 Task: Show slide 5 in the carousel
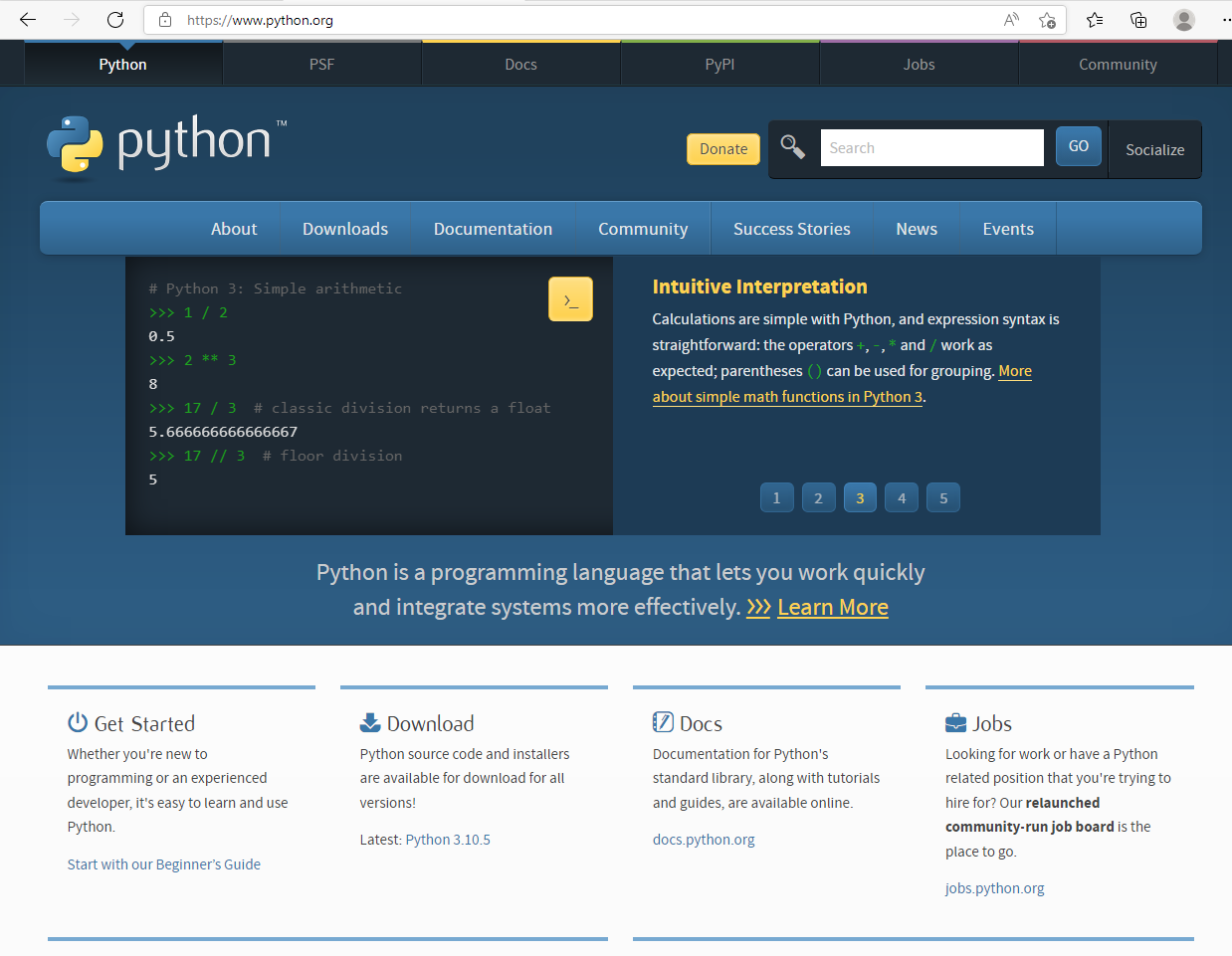[943, 498]
